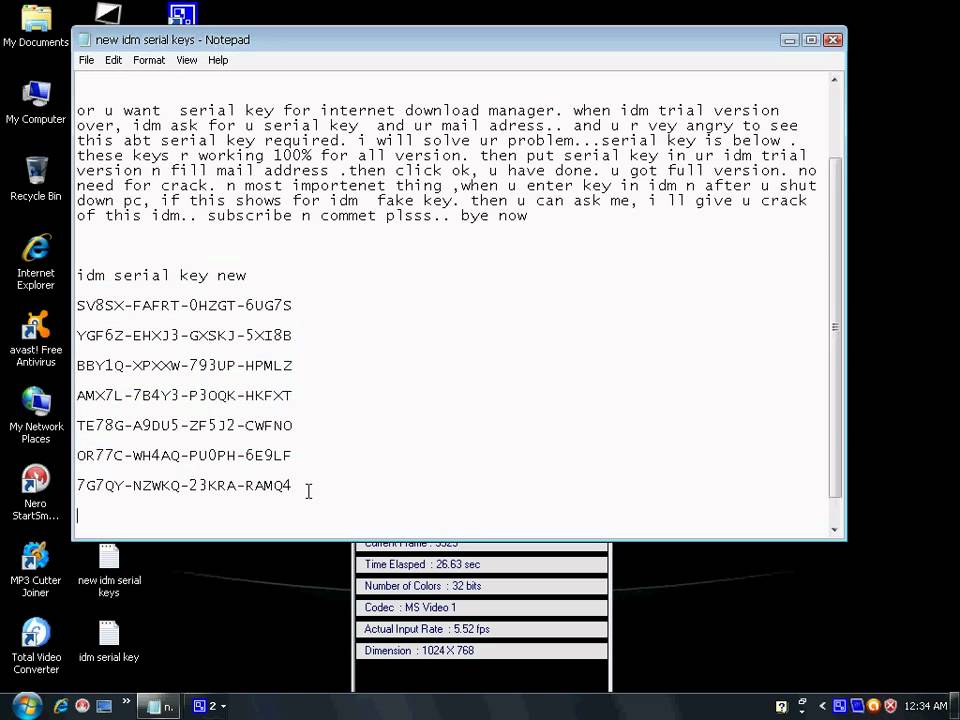Viewport: 960px width, 720px height.
Task: Click the Notepad vertical scrollbar thumb
Action: (x=834, y=328)
